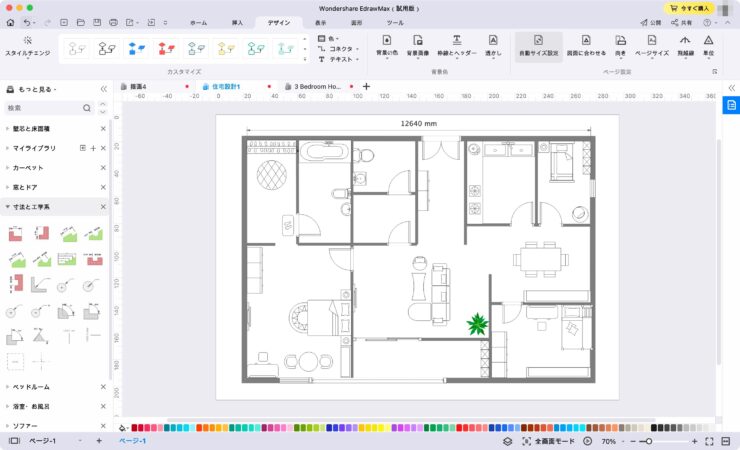This screenshot has width=740, height=450.
Task: Add new item to マイライブラリ
Action: (x=93, y=148)
